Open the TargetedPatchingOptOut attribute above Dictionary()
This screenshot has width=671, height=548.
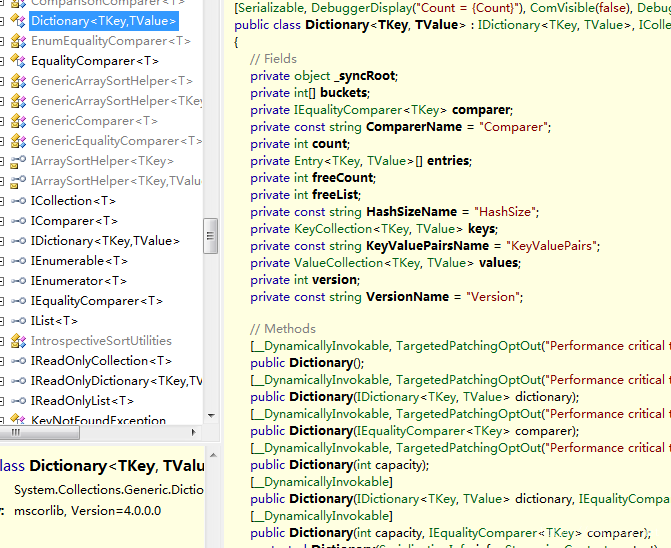pos(469,346)
